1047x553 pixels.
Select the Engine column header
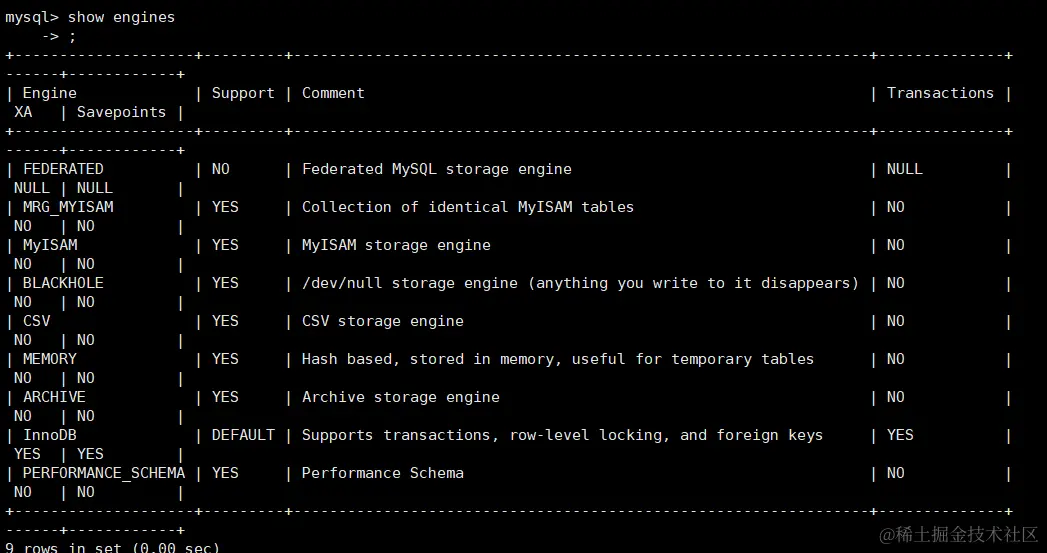(x=49, y=94)
